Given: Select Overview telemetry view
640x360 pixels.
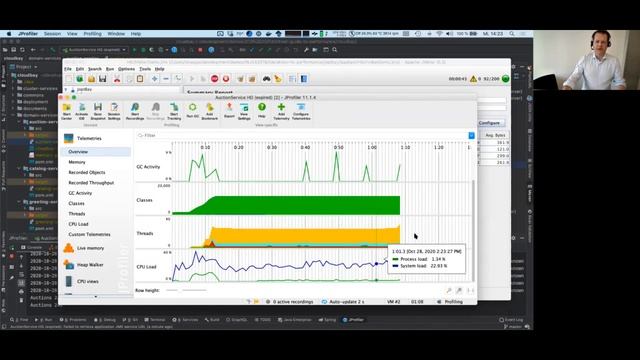Looking at the screenshot, I should (x=96, y=151).
